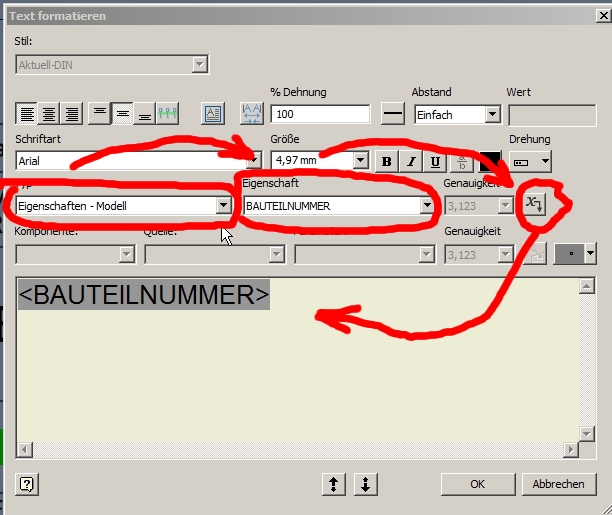Viewport: 612px width, 515px height.
Task: Close the Text formatieren dialog
Action: 603,16
